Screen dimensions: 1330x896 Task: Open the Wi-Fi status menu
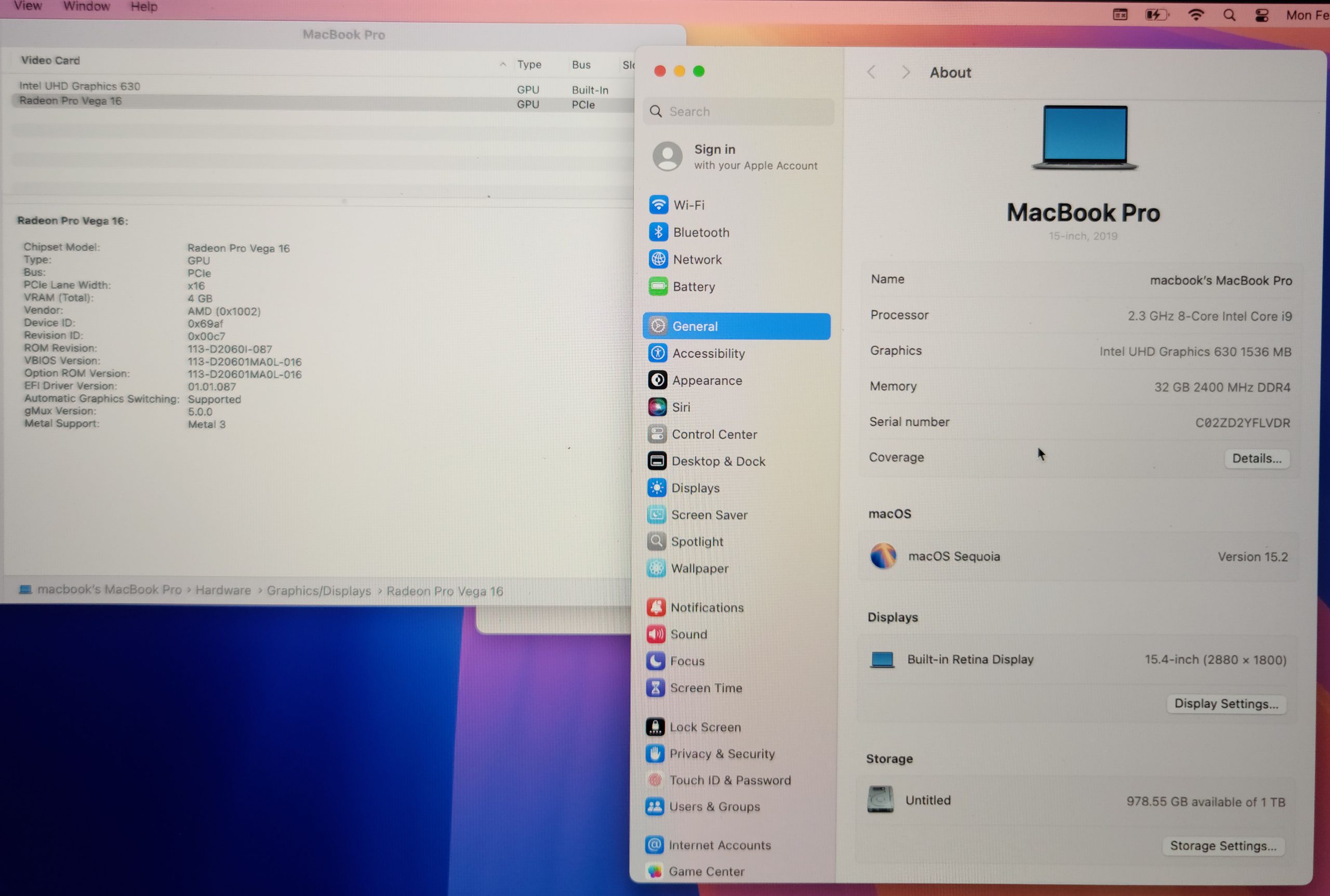click(x=1195, y=16)
